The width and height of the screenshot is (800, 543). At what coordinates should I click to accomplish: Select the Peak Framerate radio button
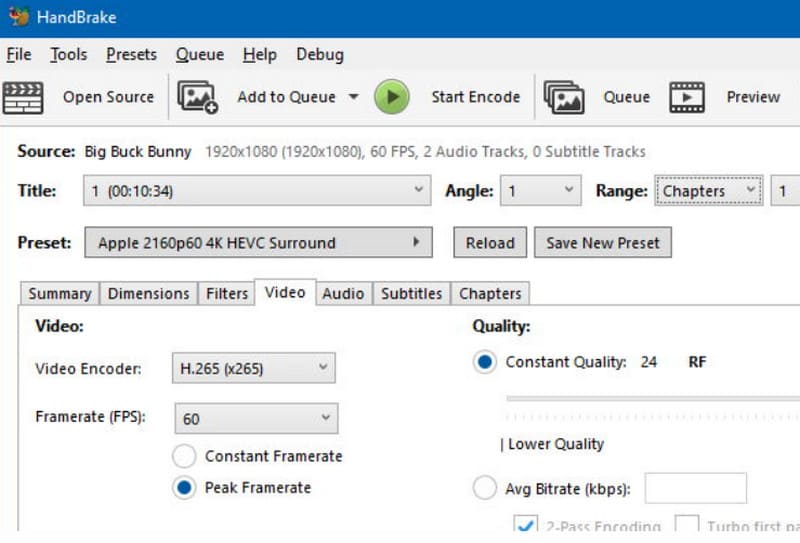(x=184, y=488)
